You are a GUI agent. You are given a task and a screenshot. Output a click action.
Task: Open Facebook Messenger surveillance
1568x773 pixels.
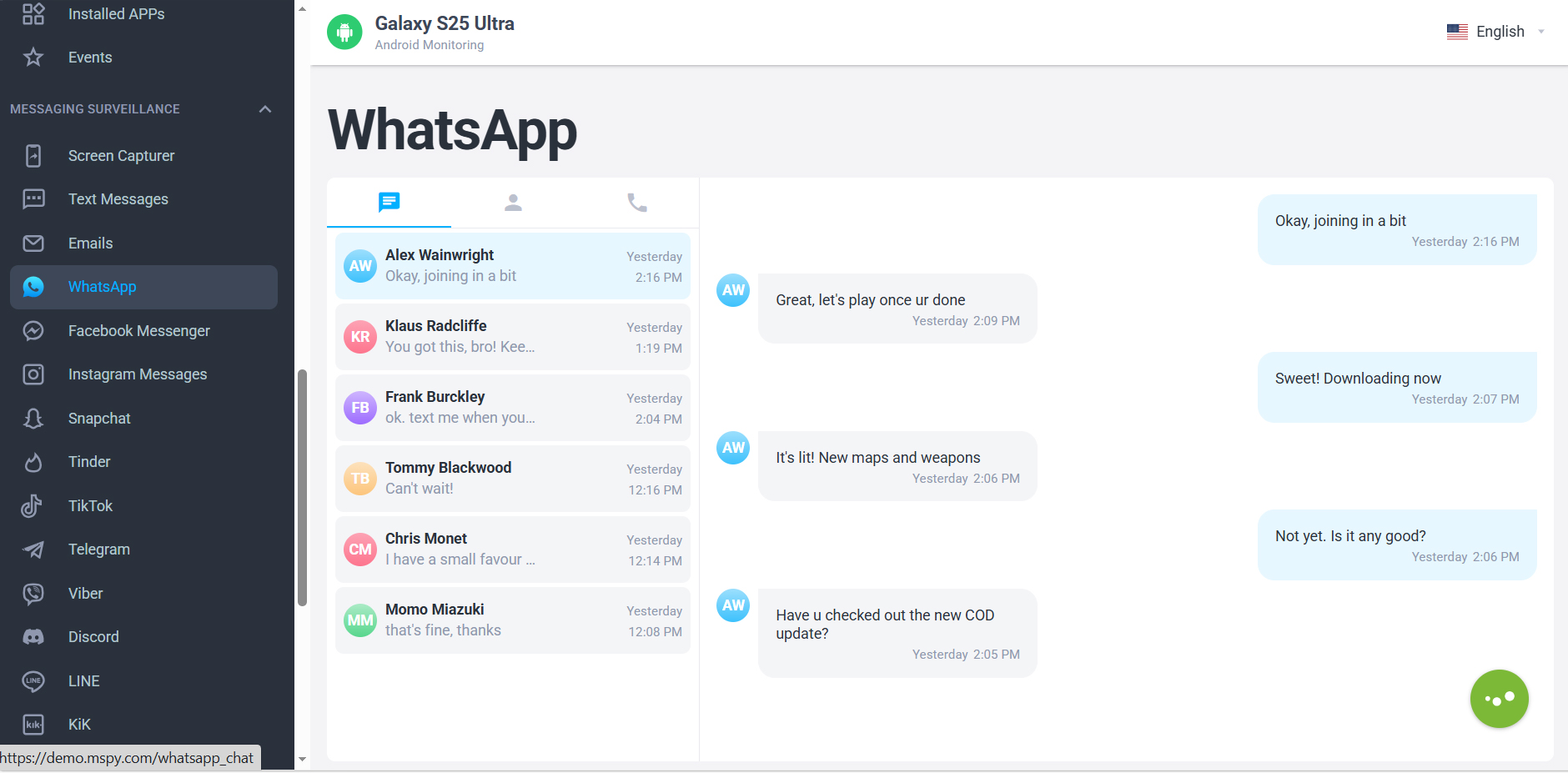point(138,330)
